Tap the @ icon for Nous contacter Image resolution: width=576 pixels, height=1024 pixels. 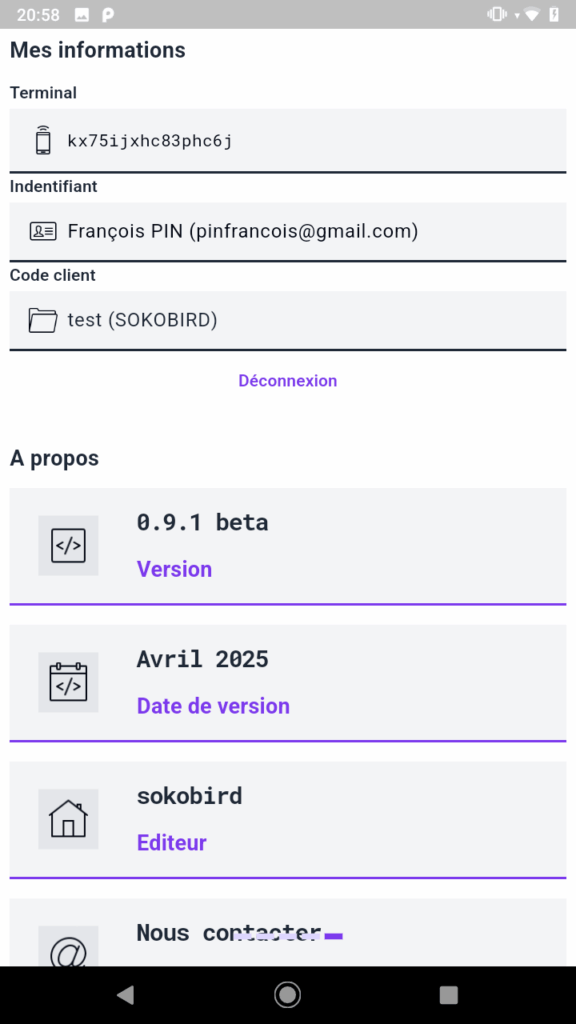[x=68, y=947]
